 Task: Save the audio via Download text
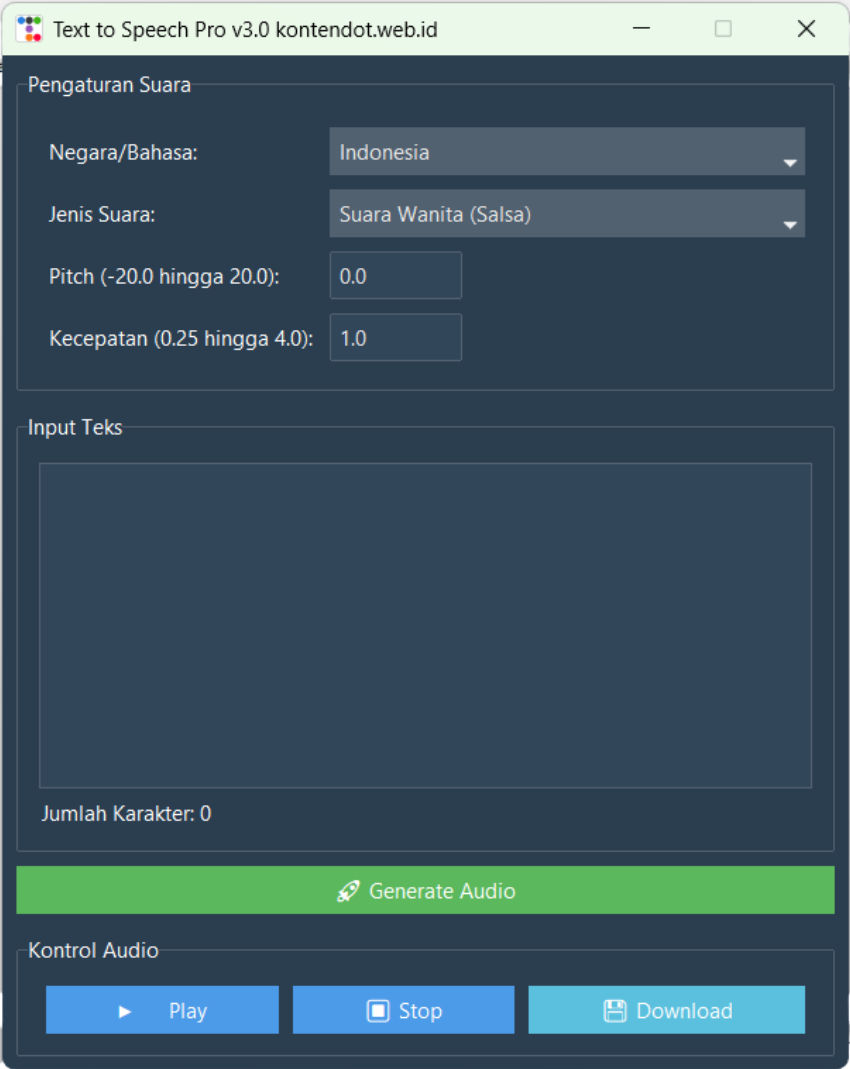click(684, 1011)
